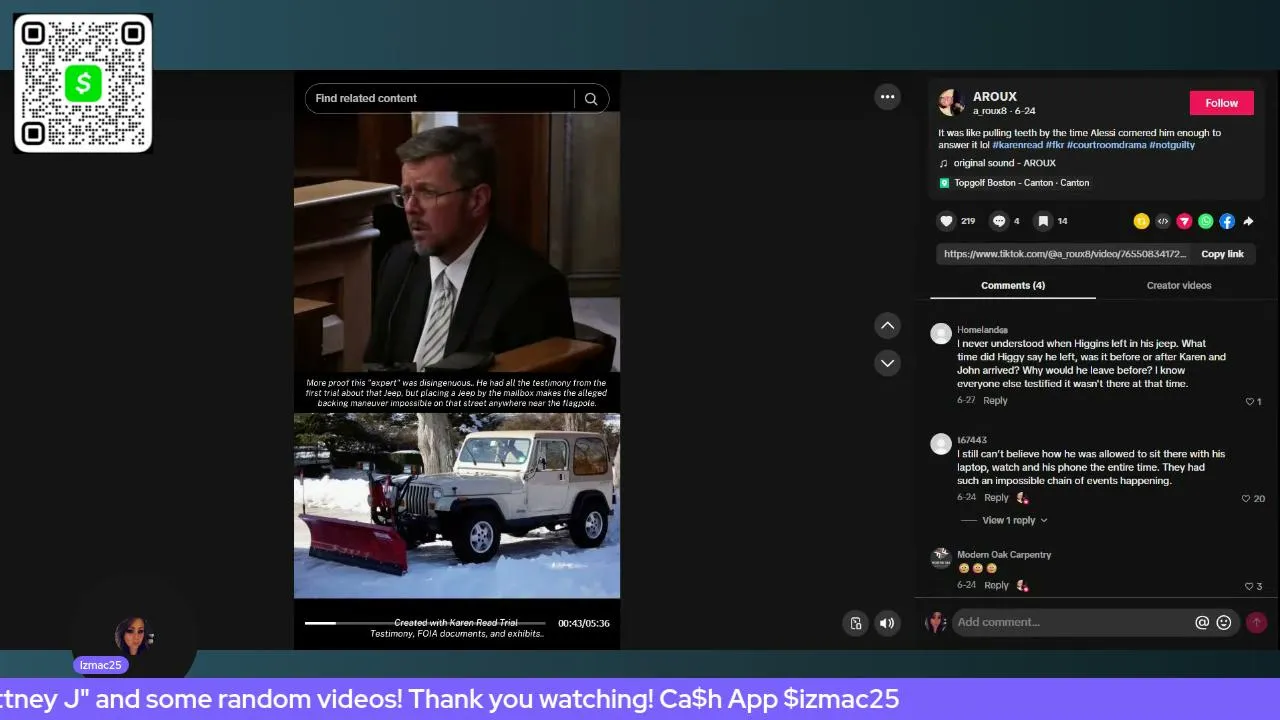Open the #fkr hashtag
Screen dimensions: 1280x720
[1055, 145]
